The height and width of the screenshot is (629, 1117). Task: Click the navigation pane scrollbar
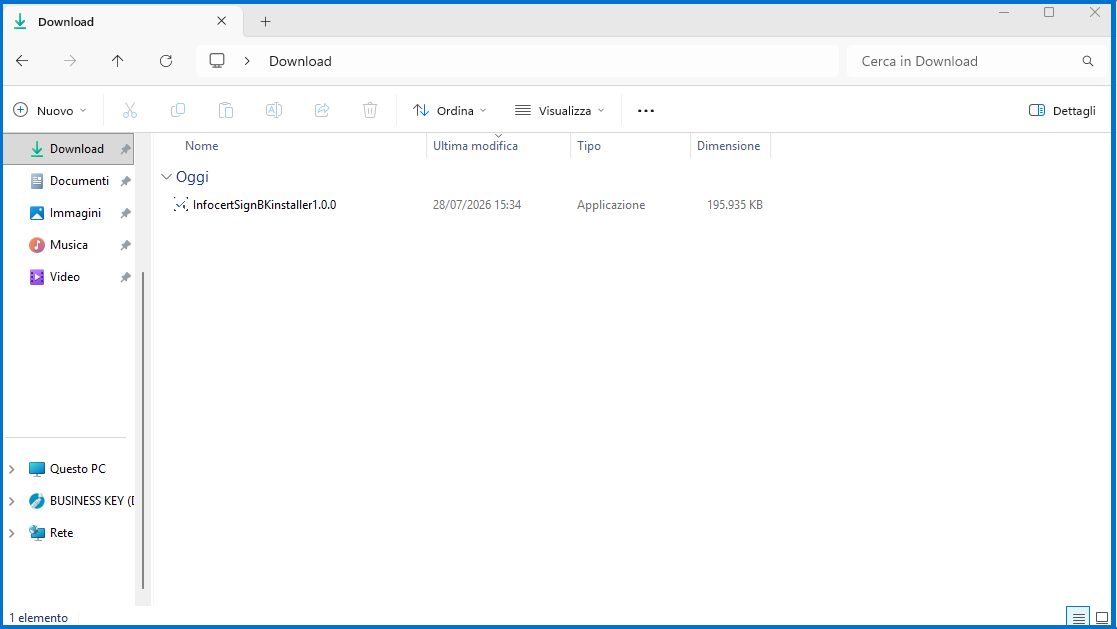(143, 431)
